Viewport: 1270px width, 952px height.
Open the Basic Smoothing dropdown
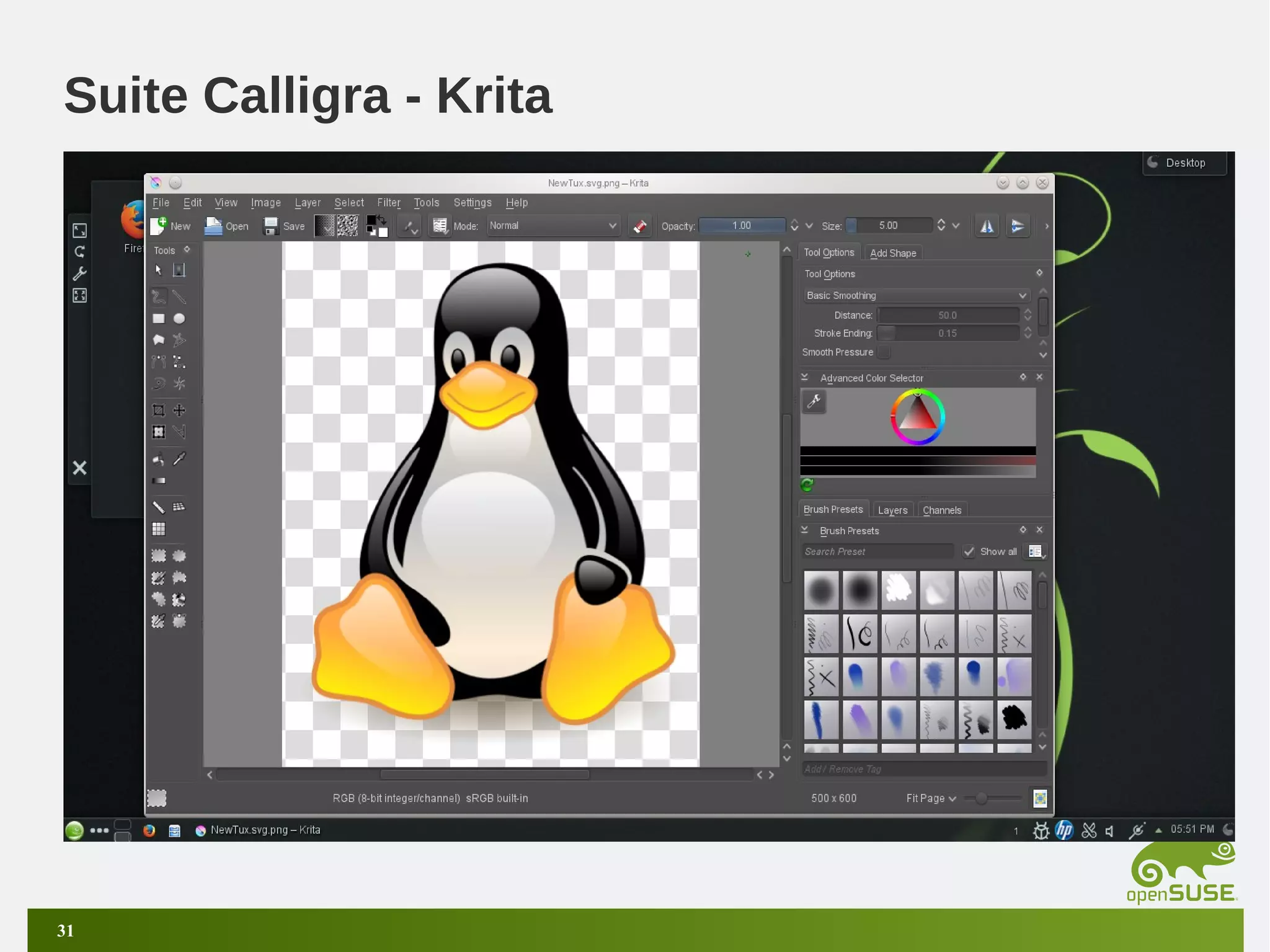click(x=917, y=295)
